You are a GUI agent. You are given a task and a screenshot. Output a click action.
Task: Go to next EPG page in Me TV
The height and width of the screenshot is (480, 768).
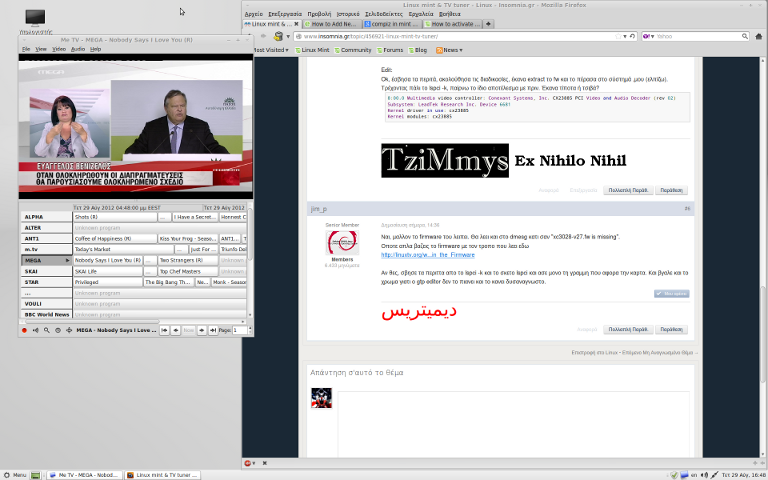pyautogui.click(x=201, y=331)
